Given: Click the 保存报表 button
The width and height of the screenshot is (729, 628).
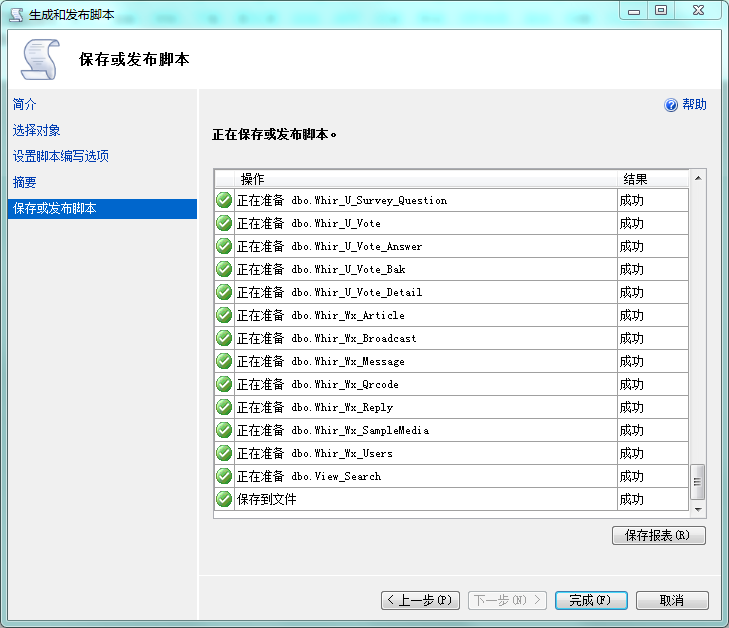Looking at the screenshot, I should [658, 535].
